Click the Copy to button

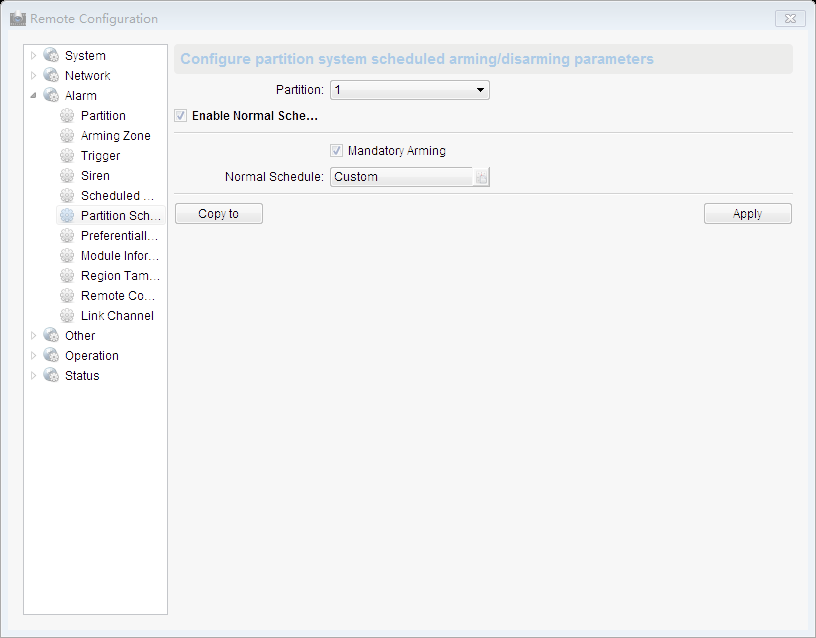[x=219, y=213]
